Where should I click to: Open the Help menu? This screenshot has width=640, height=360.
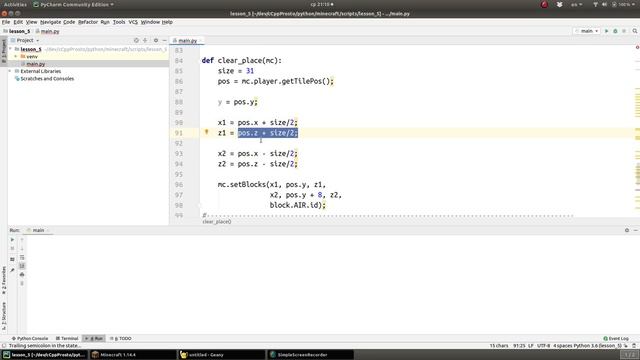coord(167,22)
